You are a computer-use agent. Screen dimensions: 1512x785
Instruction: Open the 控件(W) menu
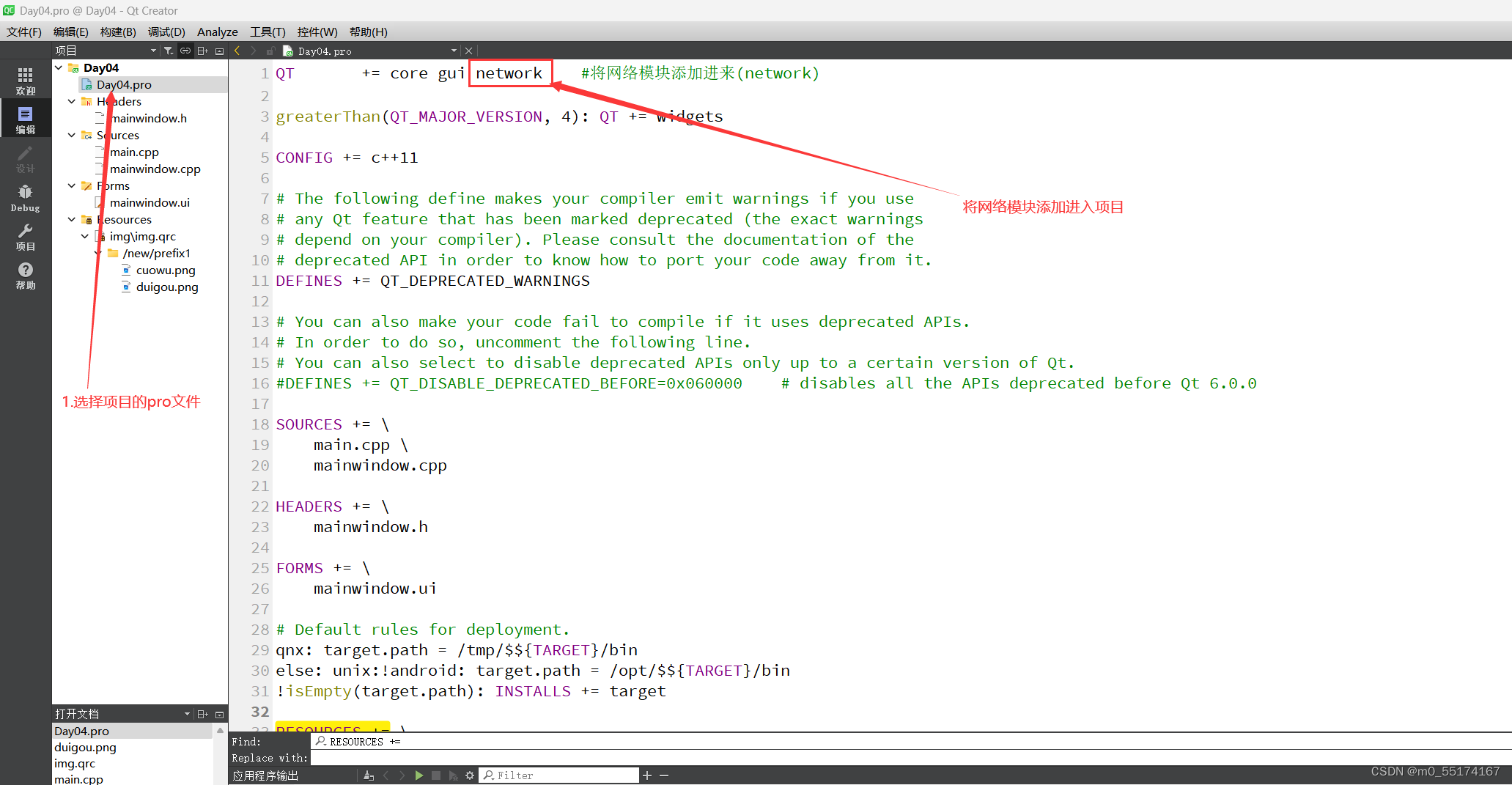[x=317, y=32]
